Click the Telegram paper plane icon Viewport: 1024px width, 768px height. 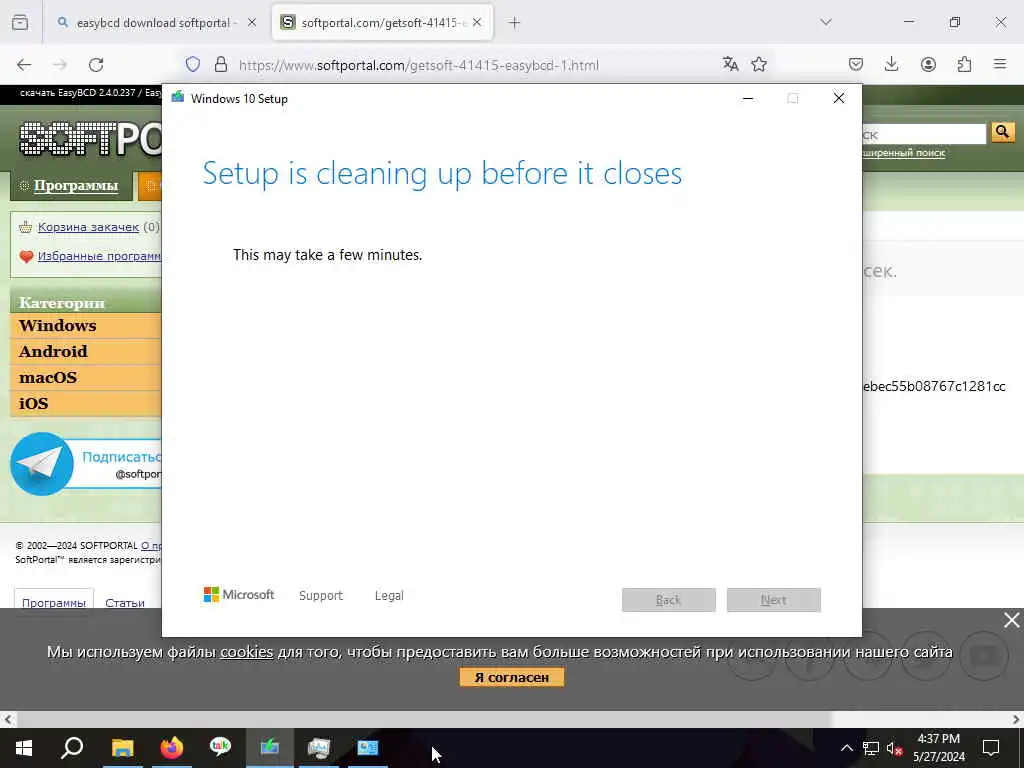(x=42, y=464)
